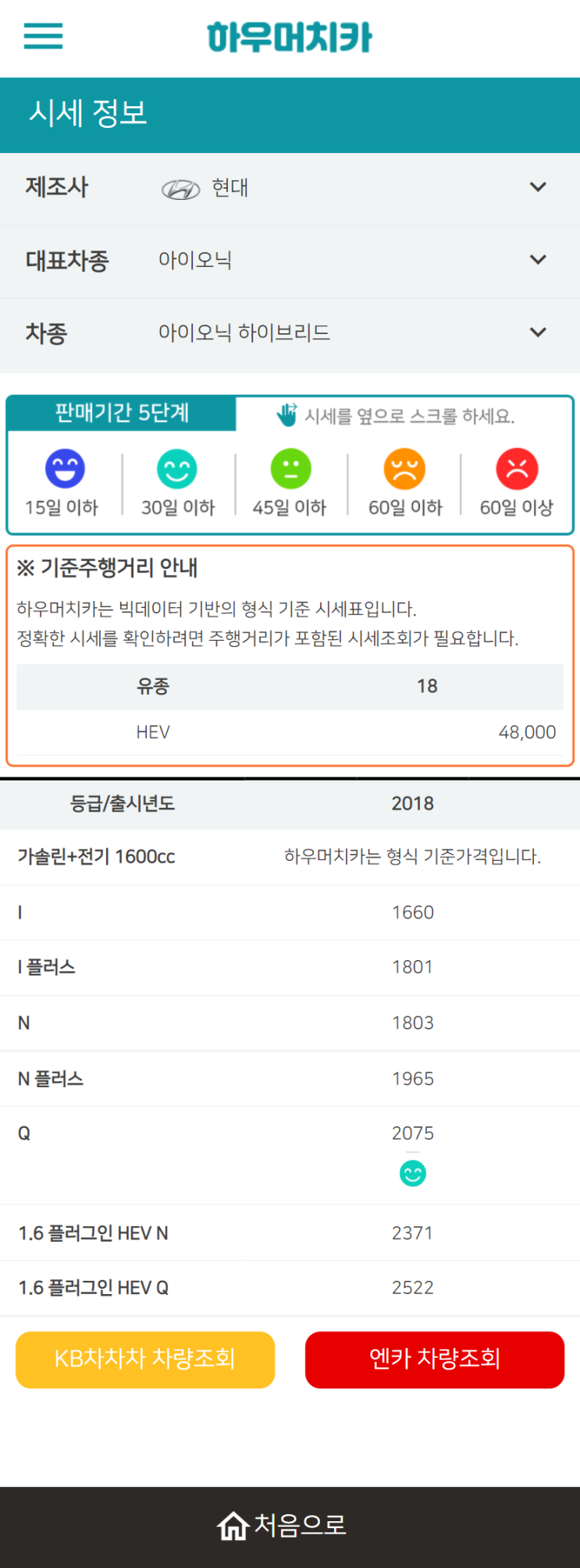Click the blue 15일 이하 smiley face
Image resolution: width=580 pixels, height=1568 pixels.
tap(65, 468)
